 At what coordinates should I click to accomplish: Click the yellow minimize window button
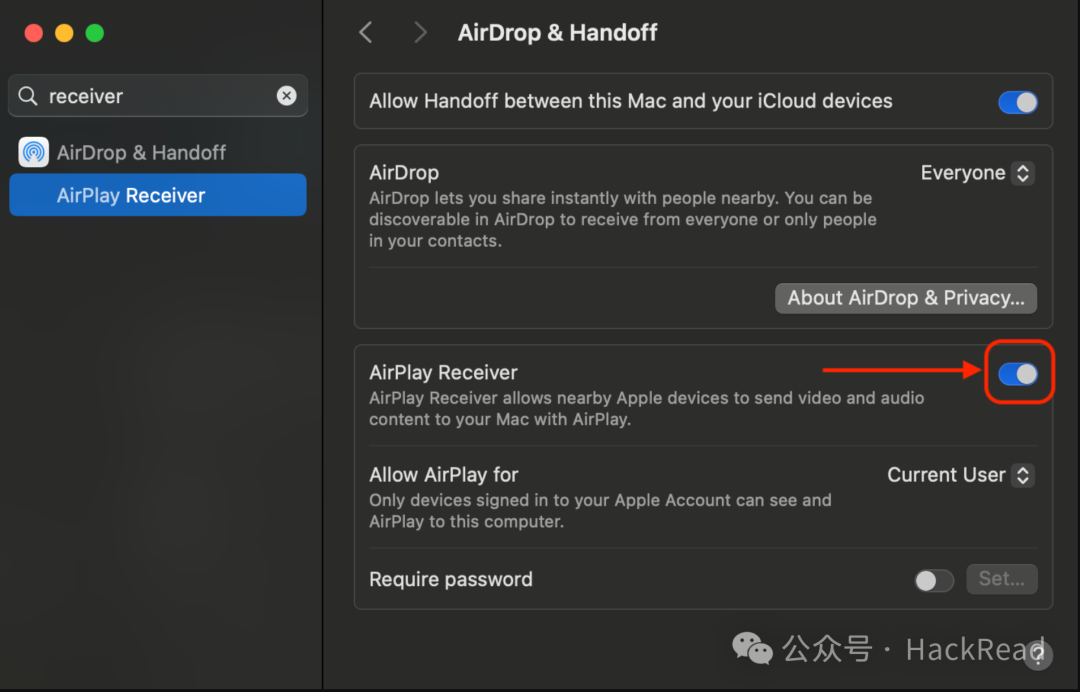pyautogui.click(x=64, y=33)
